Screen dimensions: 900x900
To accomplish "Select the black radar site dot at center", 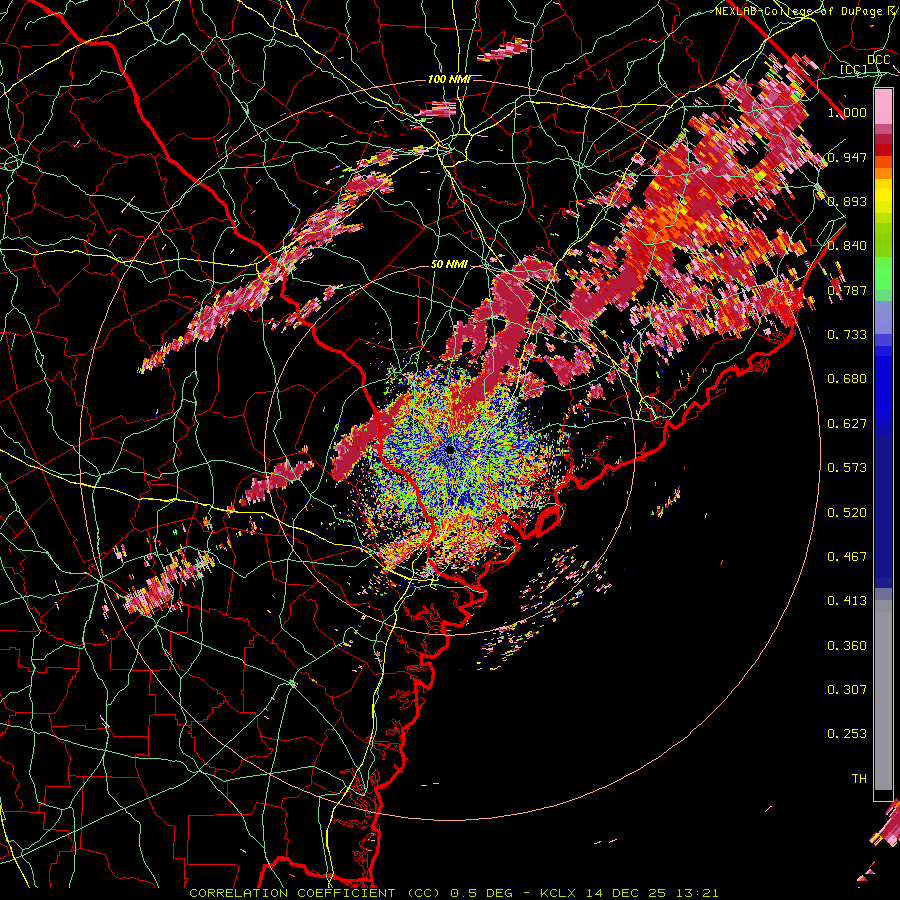I will coord(450,449).
